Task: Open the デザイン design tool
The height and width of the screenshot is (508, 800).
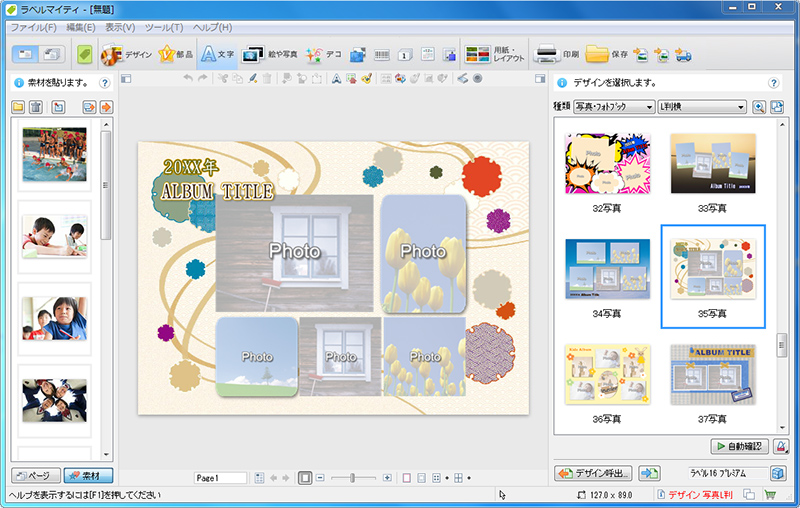Action: pyautogui.click(x=126, y=54)
